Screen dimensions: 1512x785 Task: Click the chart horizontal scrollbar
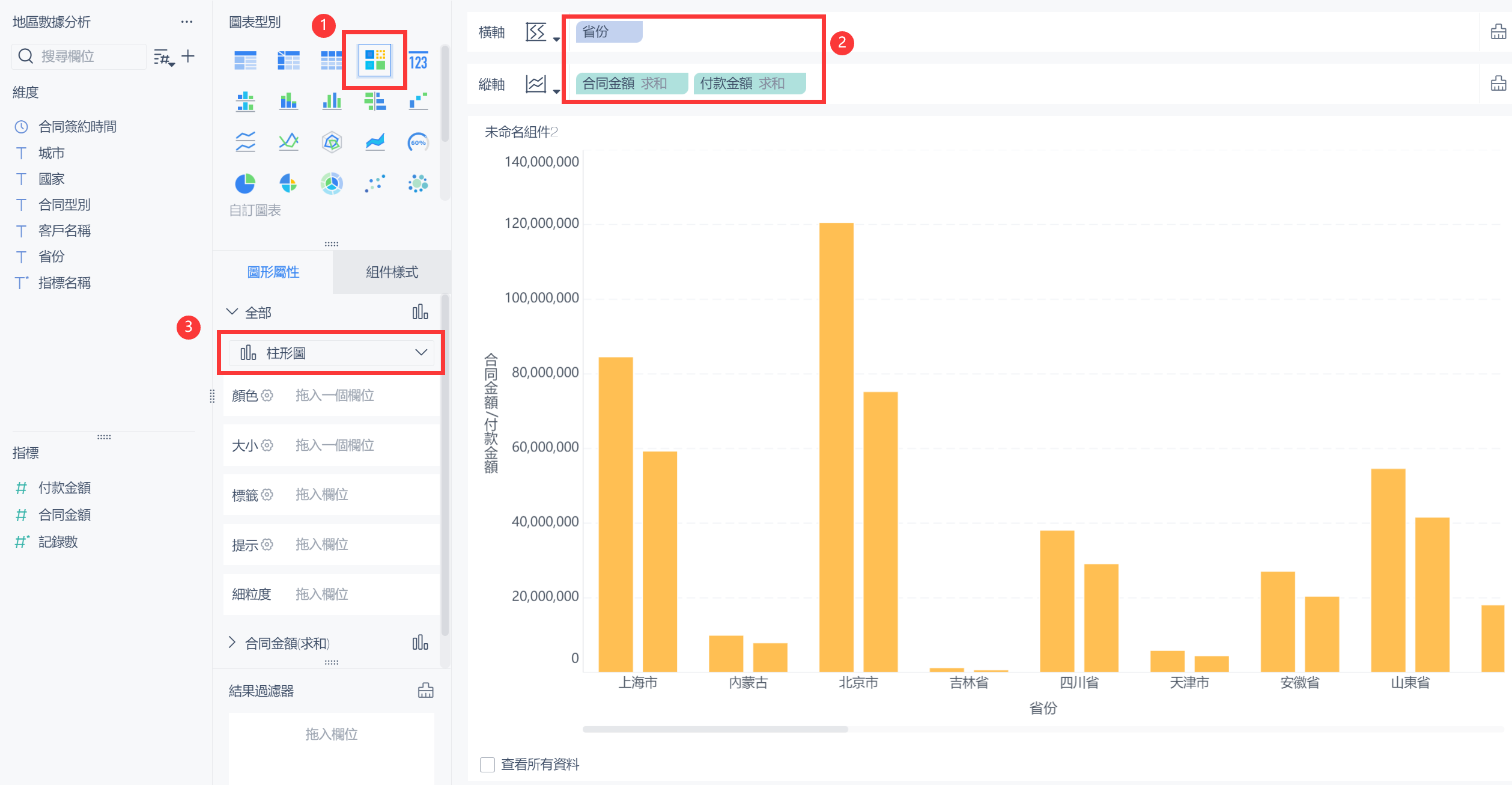(715, 729)
